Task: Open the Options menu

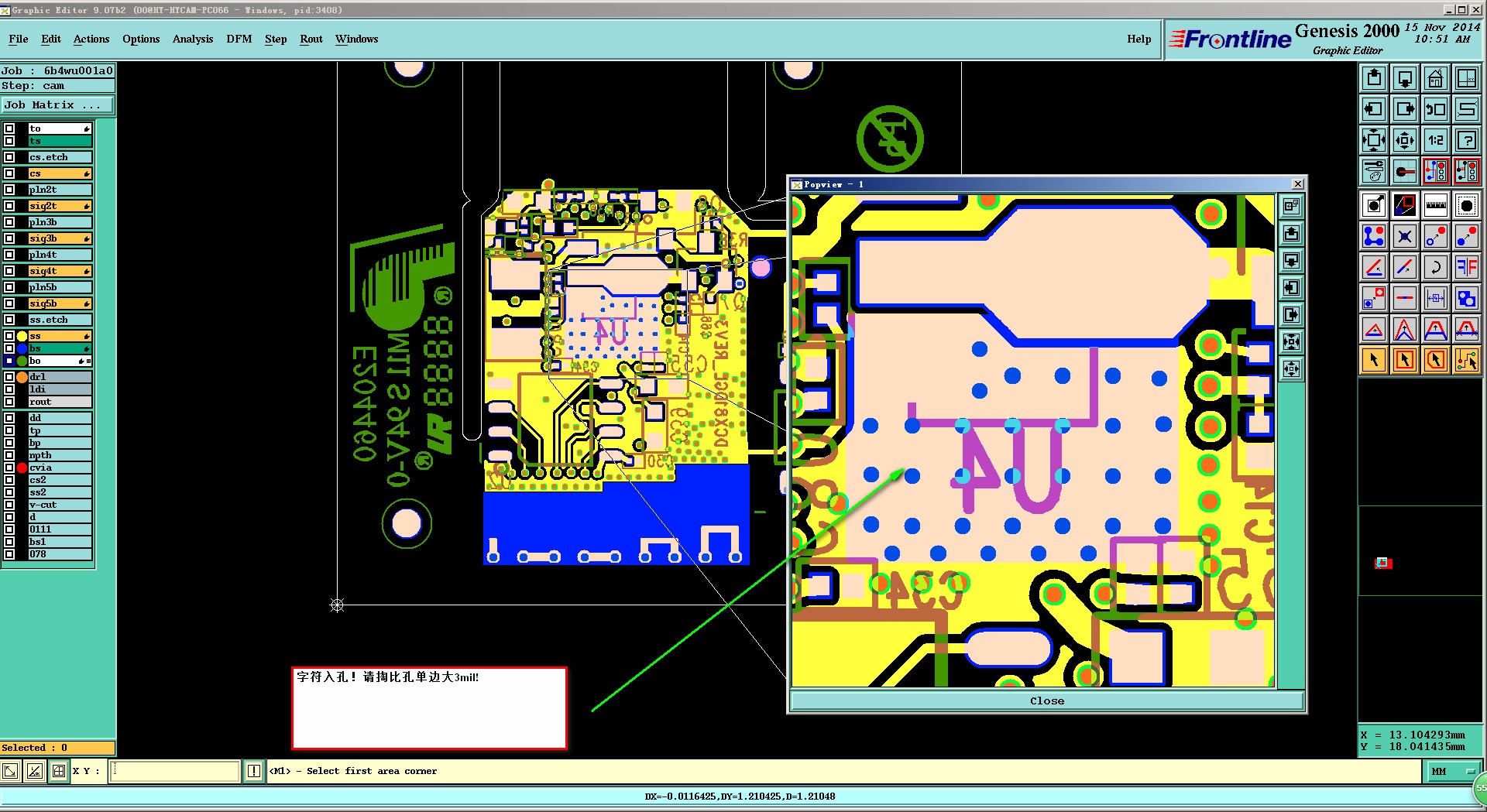Action: (x=141, y=39)
